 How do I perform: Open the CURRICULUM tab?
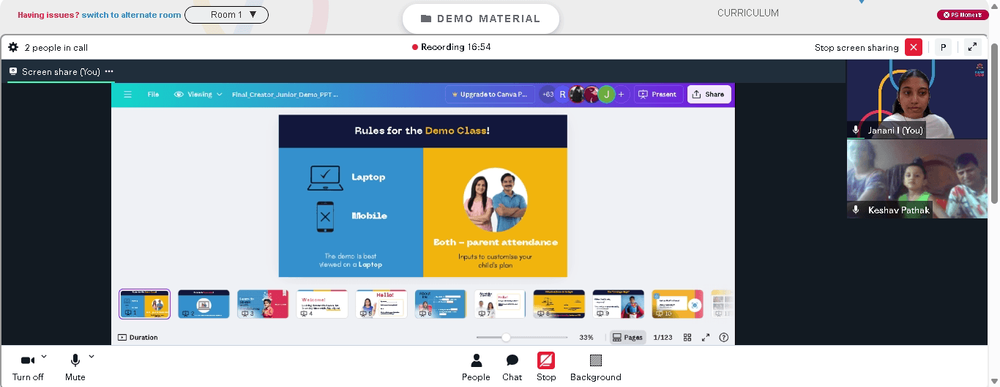point(747,13)
